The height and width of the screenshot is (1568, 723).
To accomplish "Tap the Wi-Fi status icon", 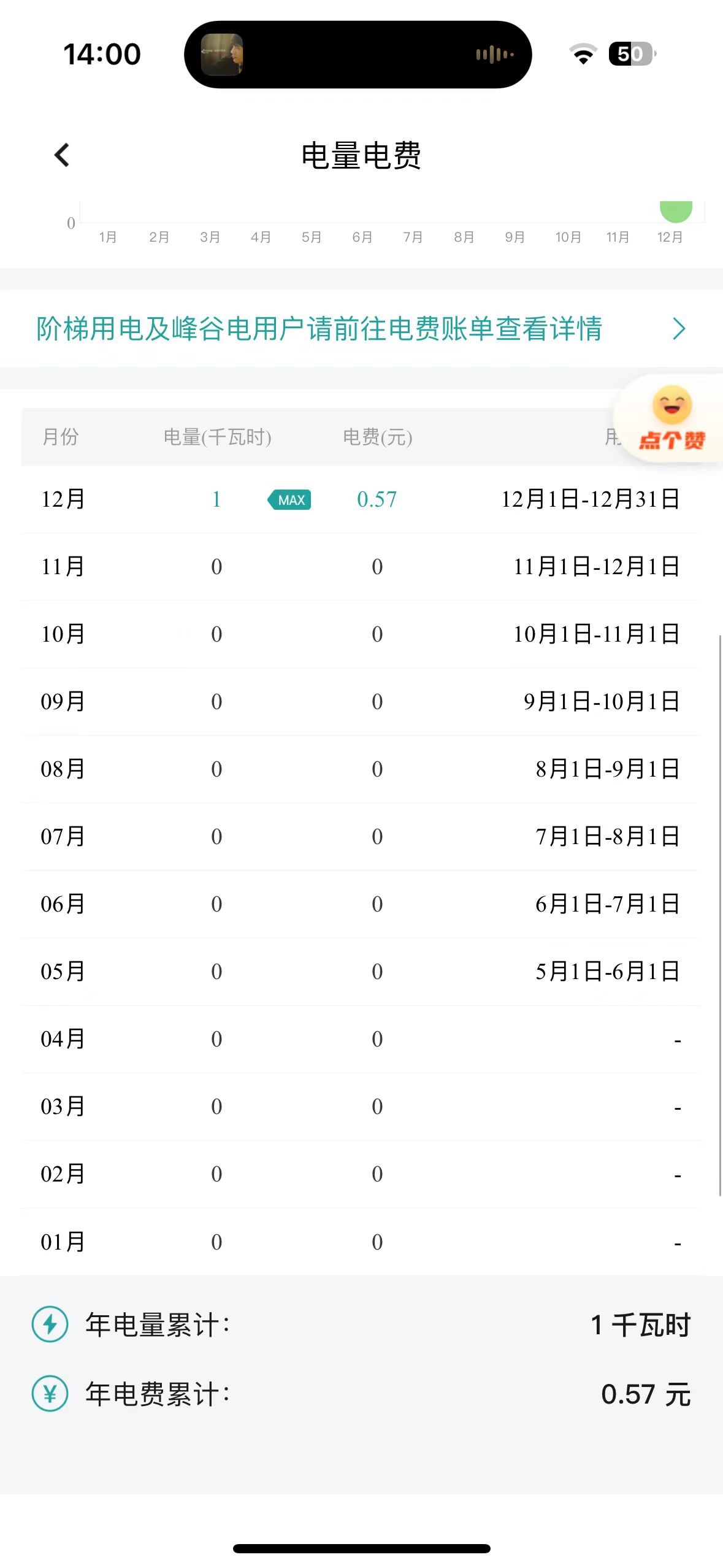I will 583,54.
